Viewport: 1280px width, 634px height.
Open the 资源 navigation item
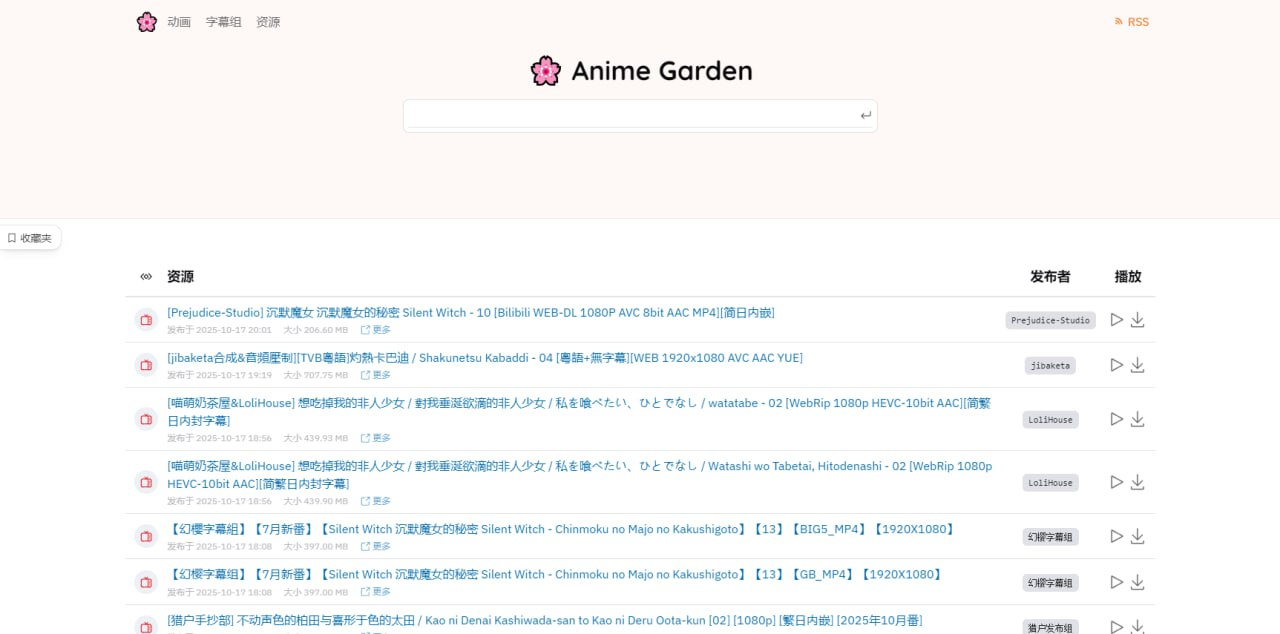point(268,21)
